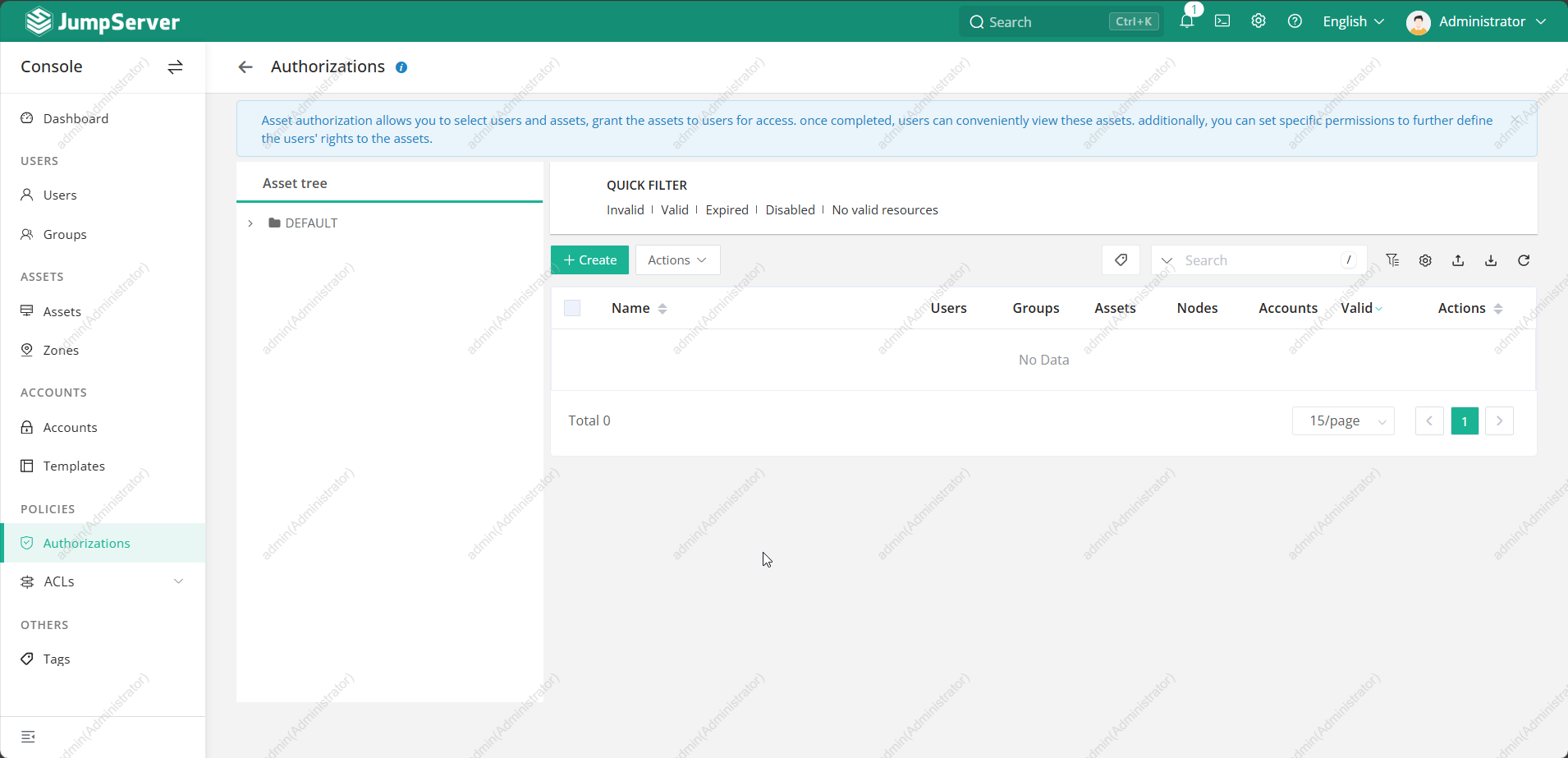Click the help question mark icon
The height and width of the screenshot is (758, 1568).
pos(1295,21)
